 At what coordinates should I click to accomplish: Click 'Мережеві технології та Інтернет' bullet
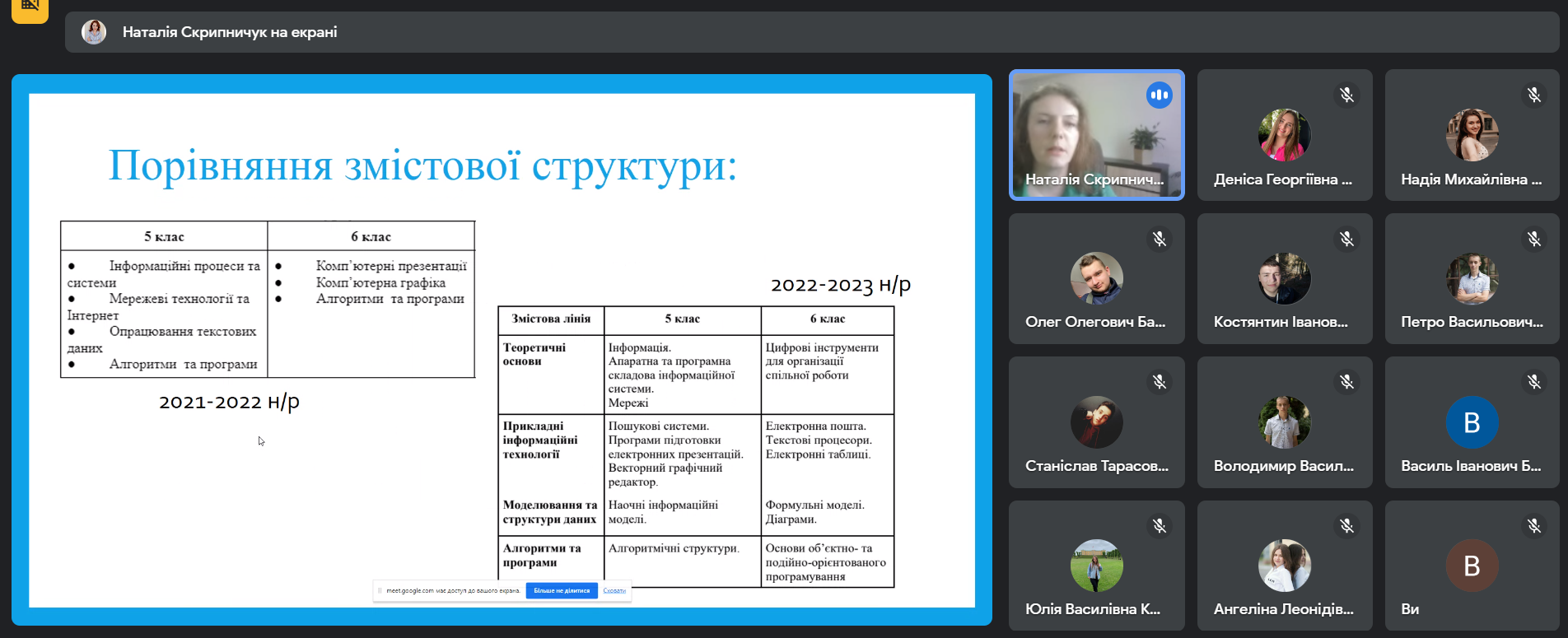point(159,307)
